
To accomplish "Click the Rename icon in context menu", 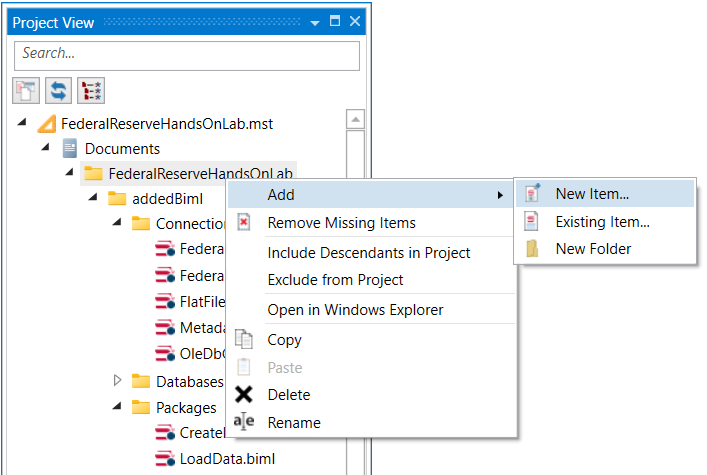I will click(243, 422).
